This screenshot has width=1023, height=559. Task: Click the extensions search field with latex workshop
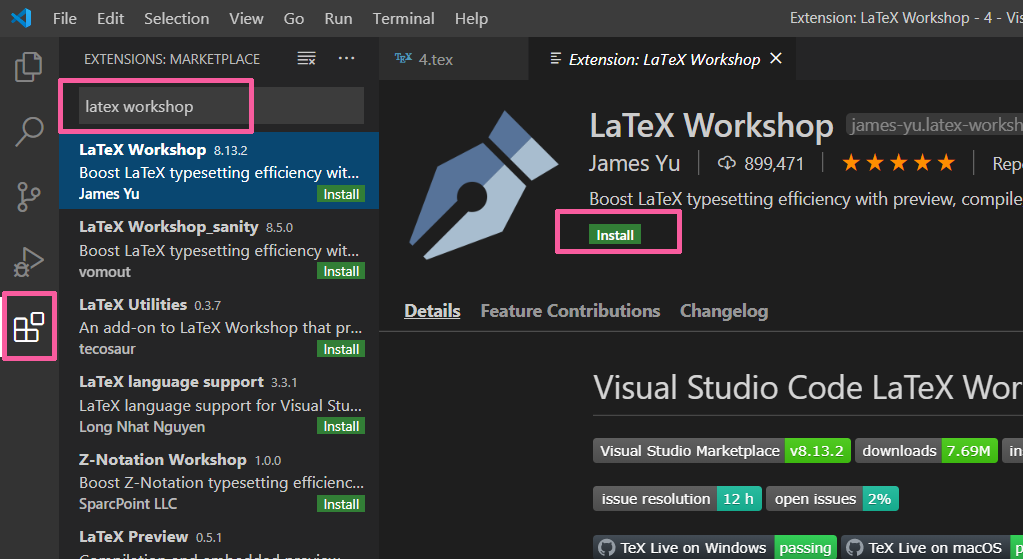point(221,106)
